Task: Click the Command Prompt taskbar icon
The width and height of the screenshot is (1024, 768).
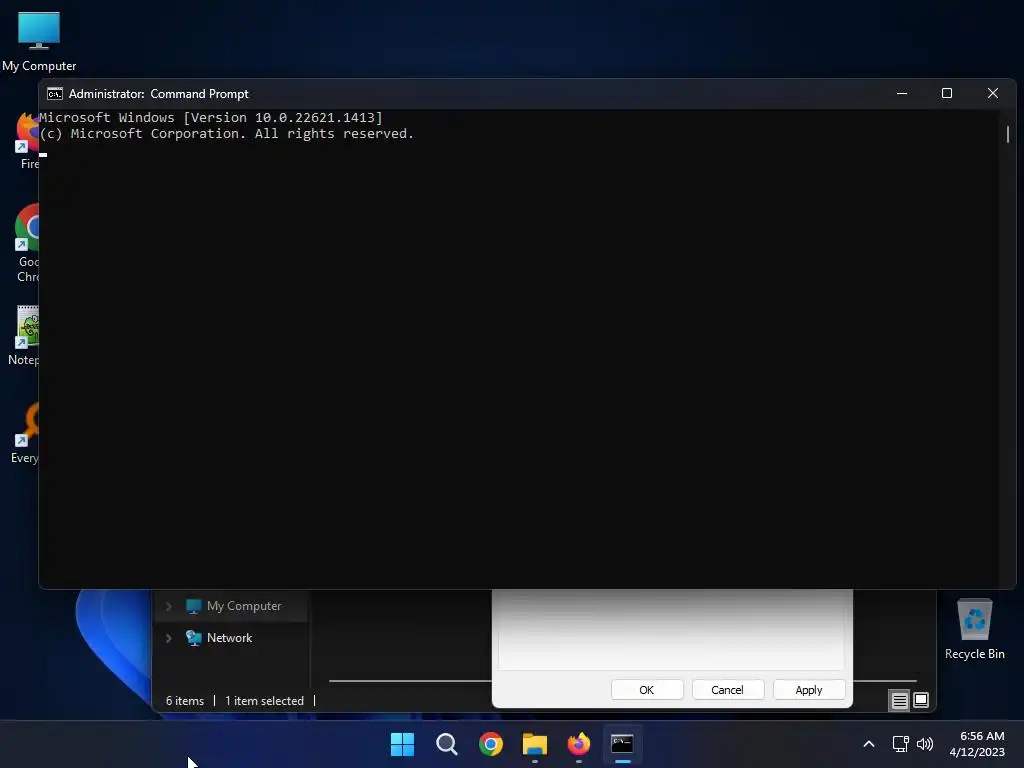Action: 622,744
